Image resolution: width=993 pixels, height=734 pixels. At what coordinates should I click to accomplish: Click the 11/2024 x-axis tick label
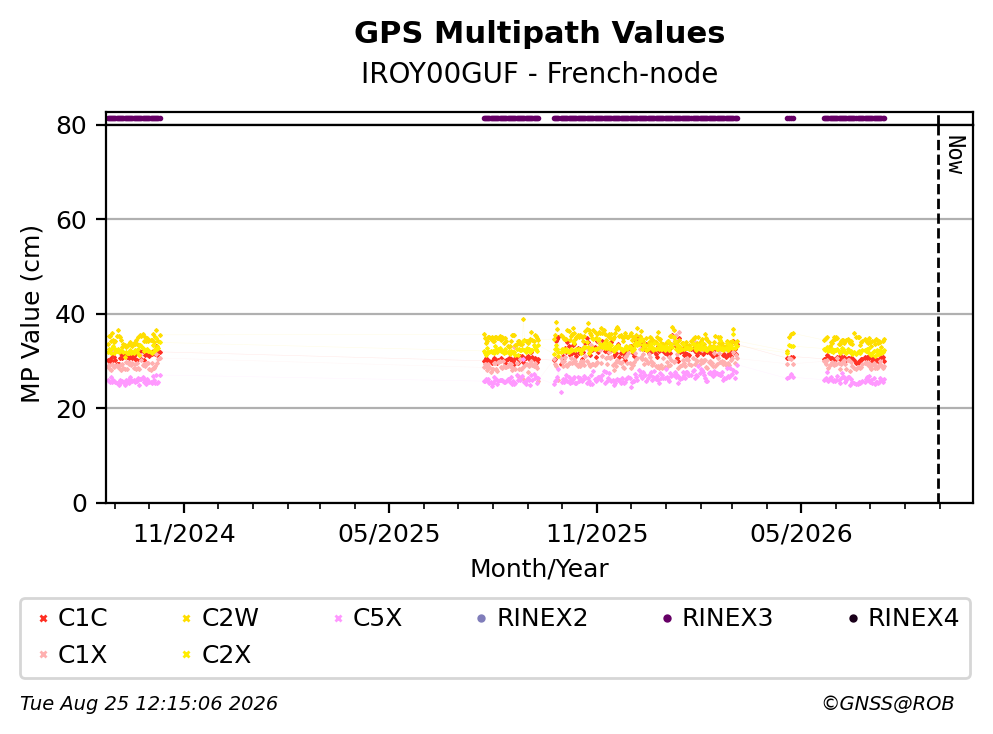tap(184, 534)
